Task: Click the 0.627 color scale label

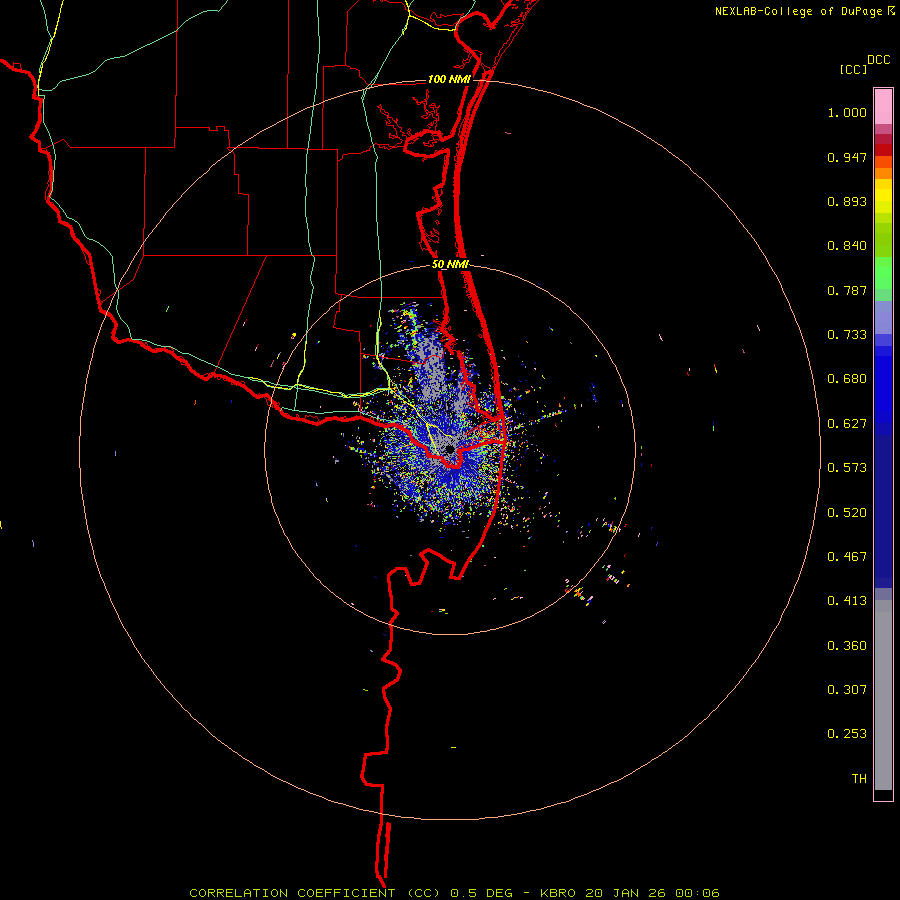Action: coord(847,424)
